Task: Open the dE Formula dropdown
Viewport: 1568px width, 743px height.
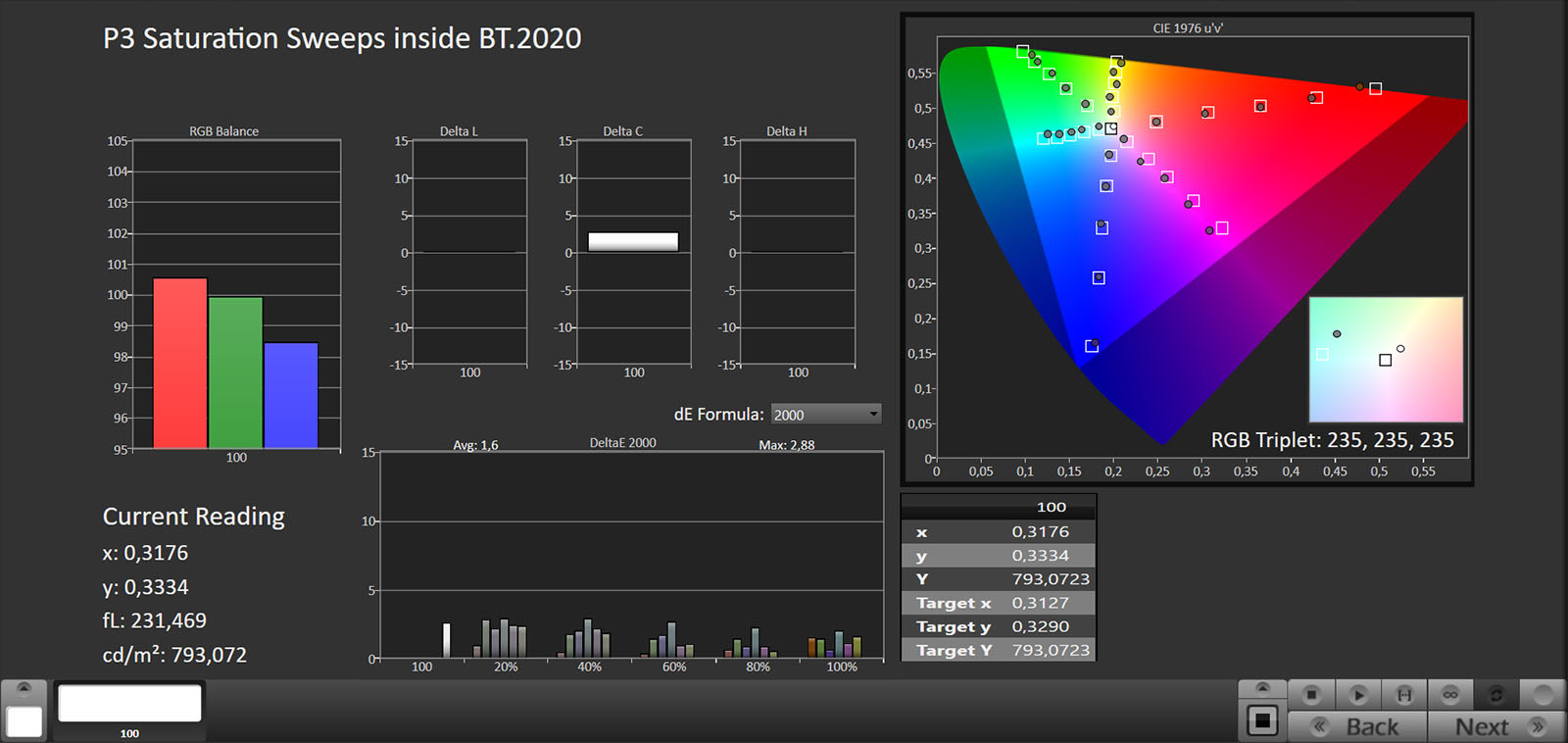Action: (826, 415)
